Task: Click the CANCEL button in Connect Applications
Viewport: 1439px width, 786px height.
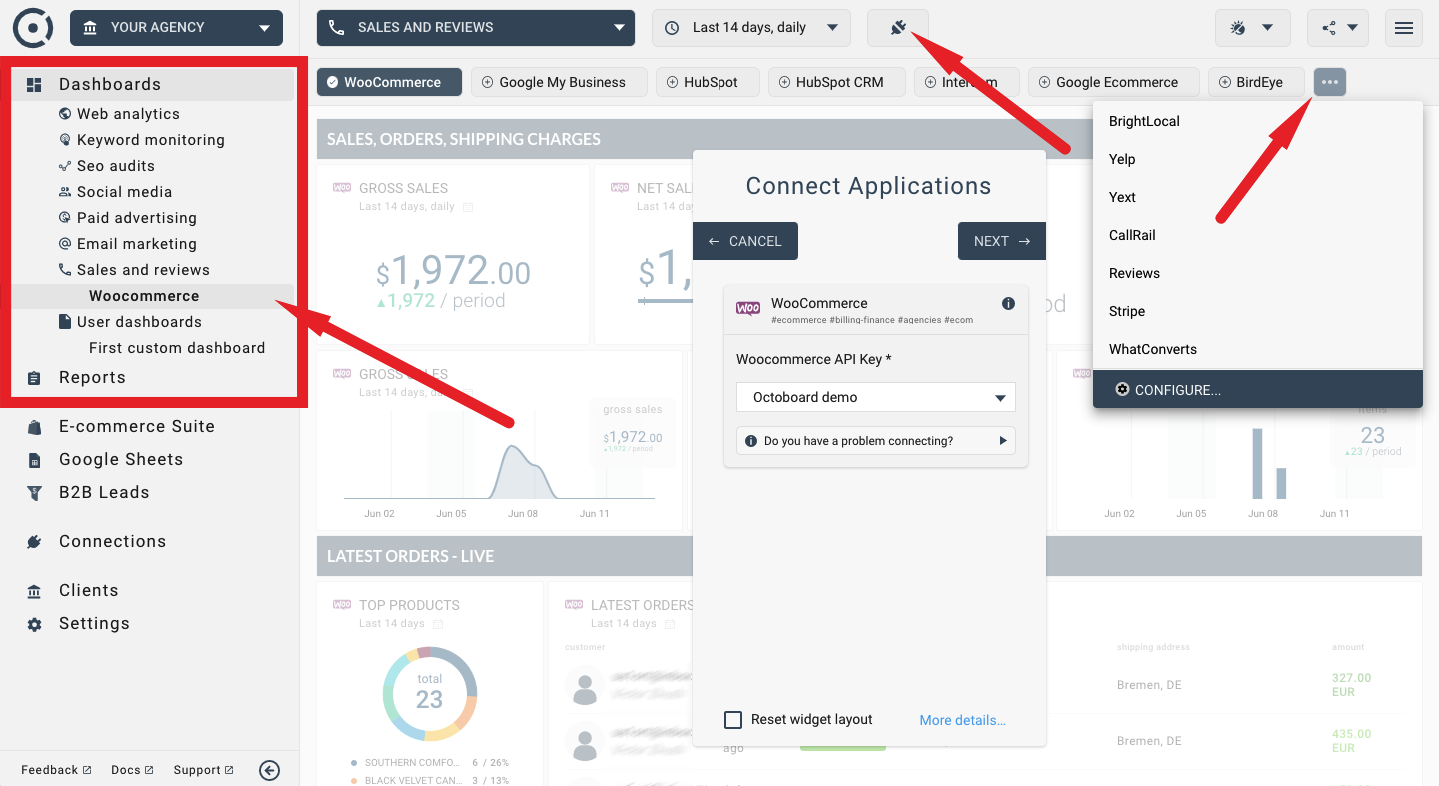Action: tap(745, 241)
